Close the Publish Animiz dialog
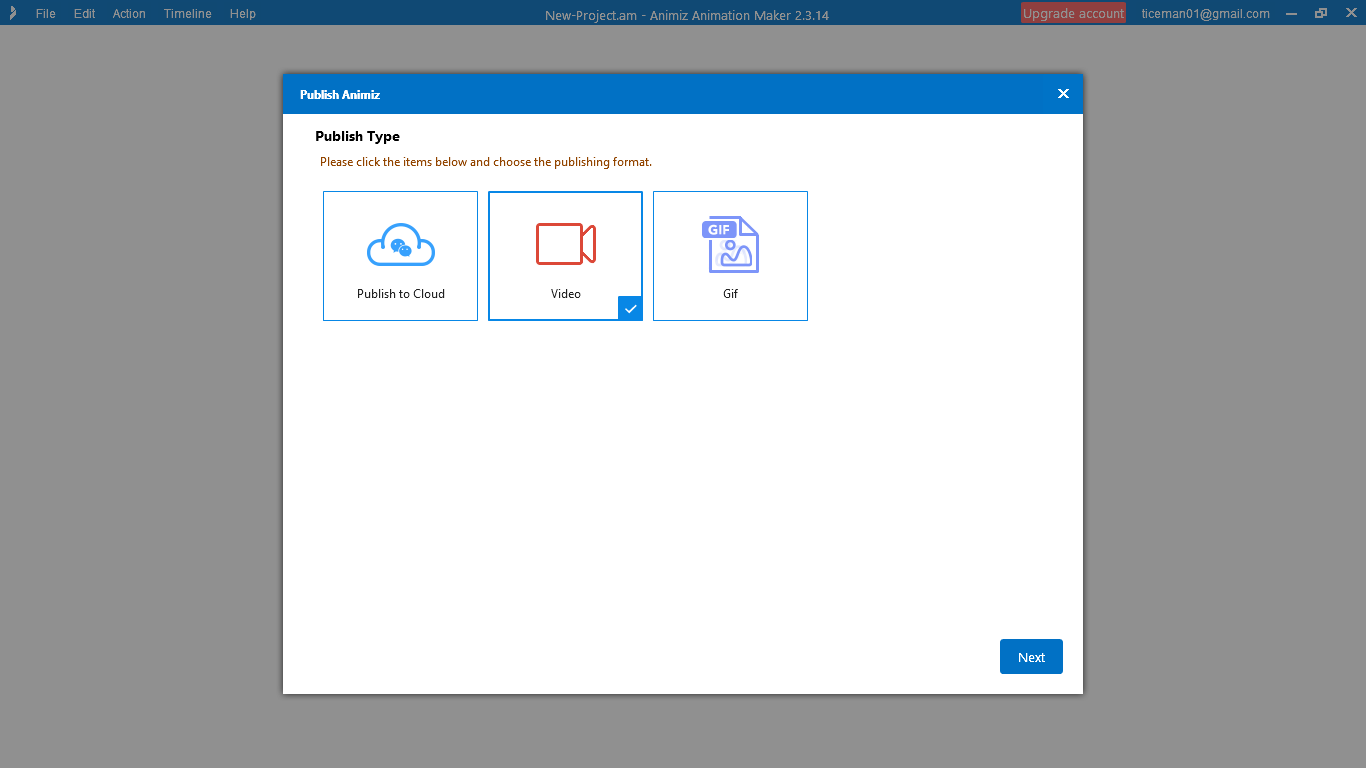Viewport: 1366px width, 768px height. (1063, 94)
